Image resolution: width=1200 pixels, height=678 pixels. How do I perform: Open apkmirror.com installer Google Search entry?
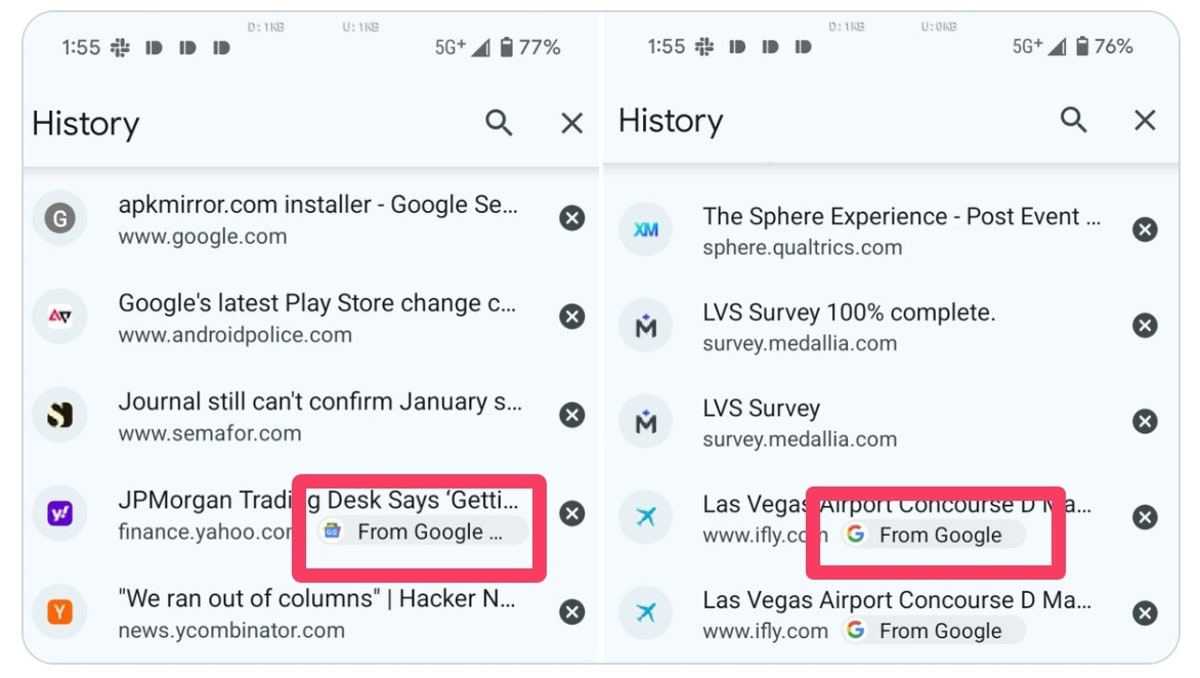(318, 219)
